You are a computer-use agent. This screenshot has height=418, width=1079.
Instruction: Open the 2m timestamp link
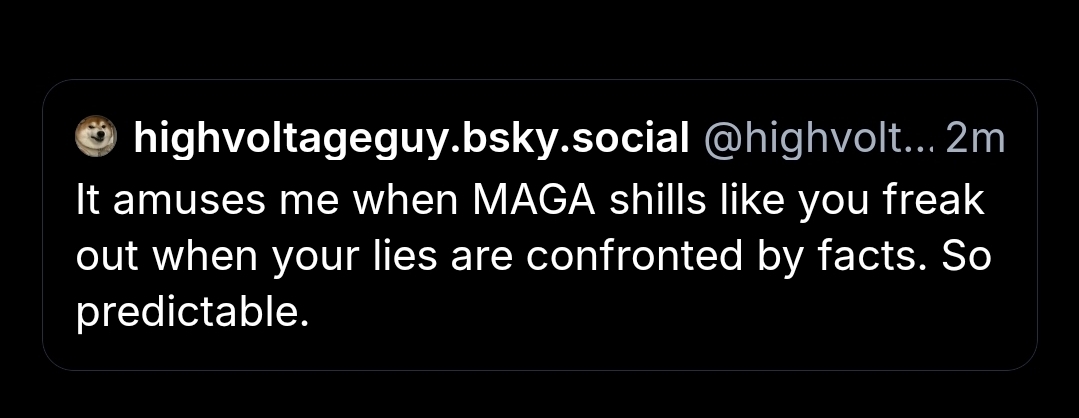[973, 140]
